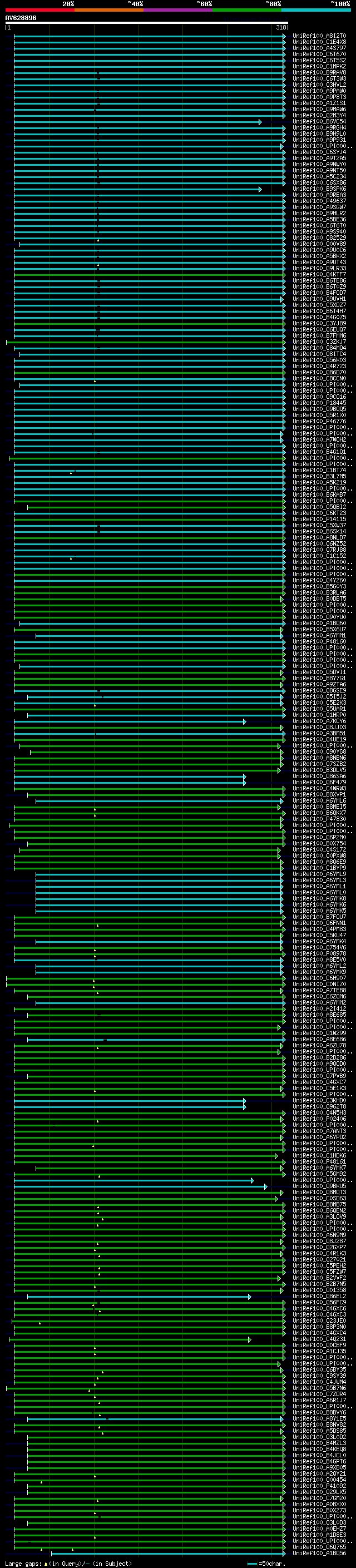
Task: Select the UniRef100_Q84MQ4 label
Action: coord(319,348)
